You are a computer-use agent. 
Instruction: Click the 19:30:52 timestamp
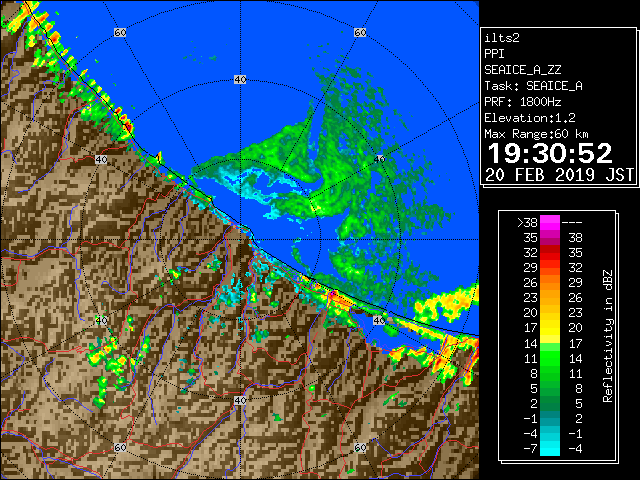tap(550, 153)
